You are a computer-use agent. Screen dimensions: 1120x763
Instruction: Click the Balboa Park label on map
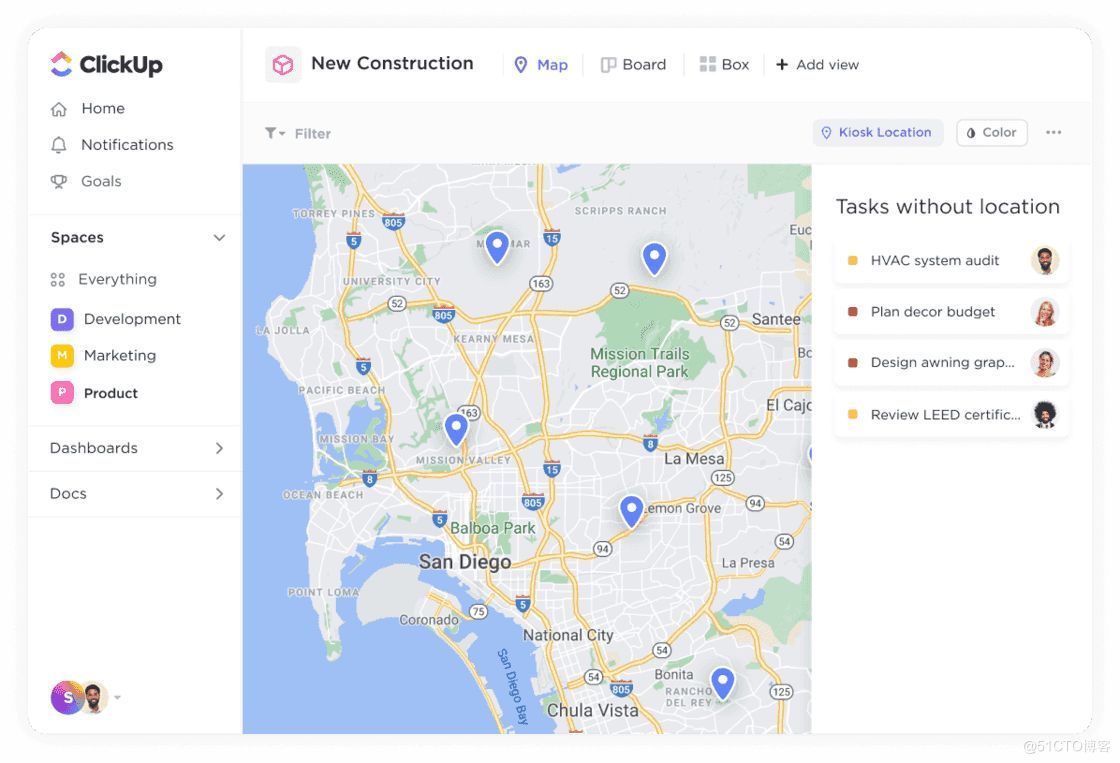tap(493, 529)
